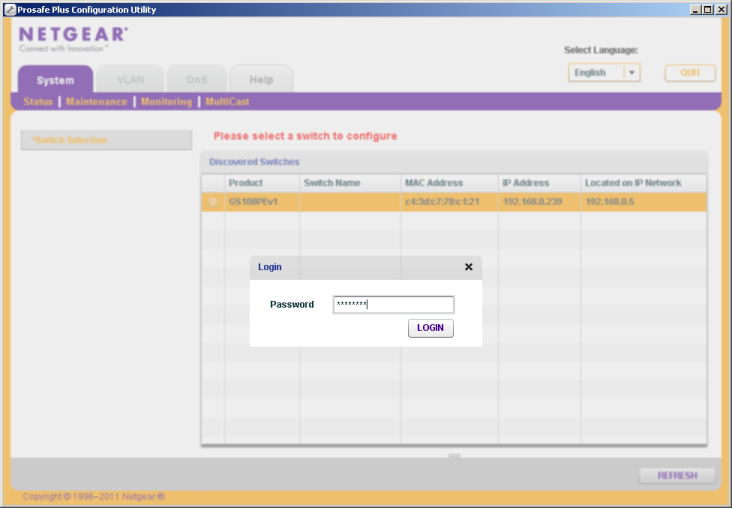Open the Monitoring submenu
Screen dimensions: 732x508
pos(166,102)
